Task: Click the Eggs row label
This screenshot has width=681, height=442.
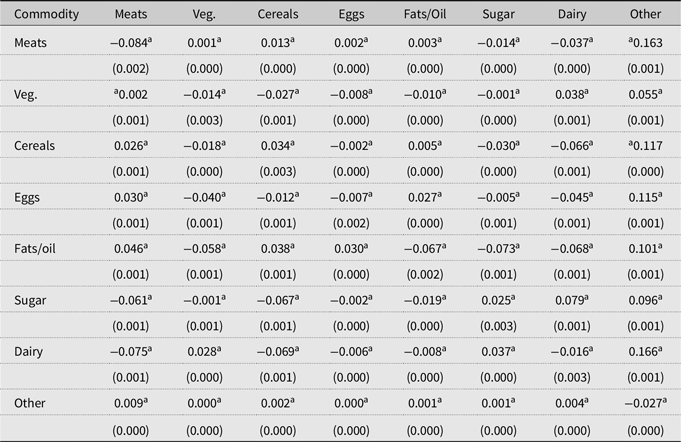Action: [30, 198]
